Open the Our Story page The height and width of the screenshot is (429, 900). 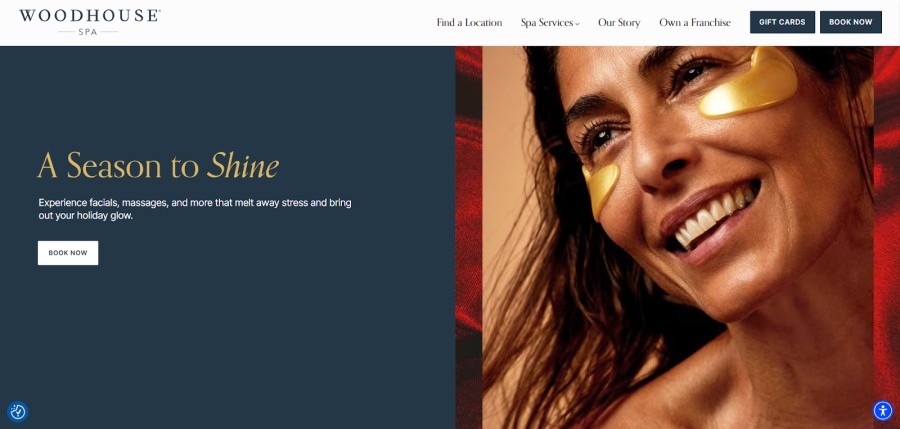tap(619, 22)
